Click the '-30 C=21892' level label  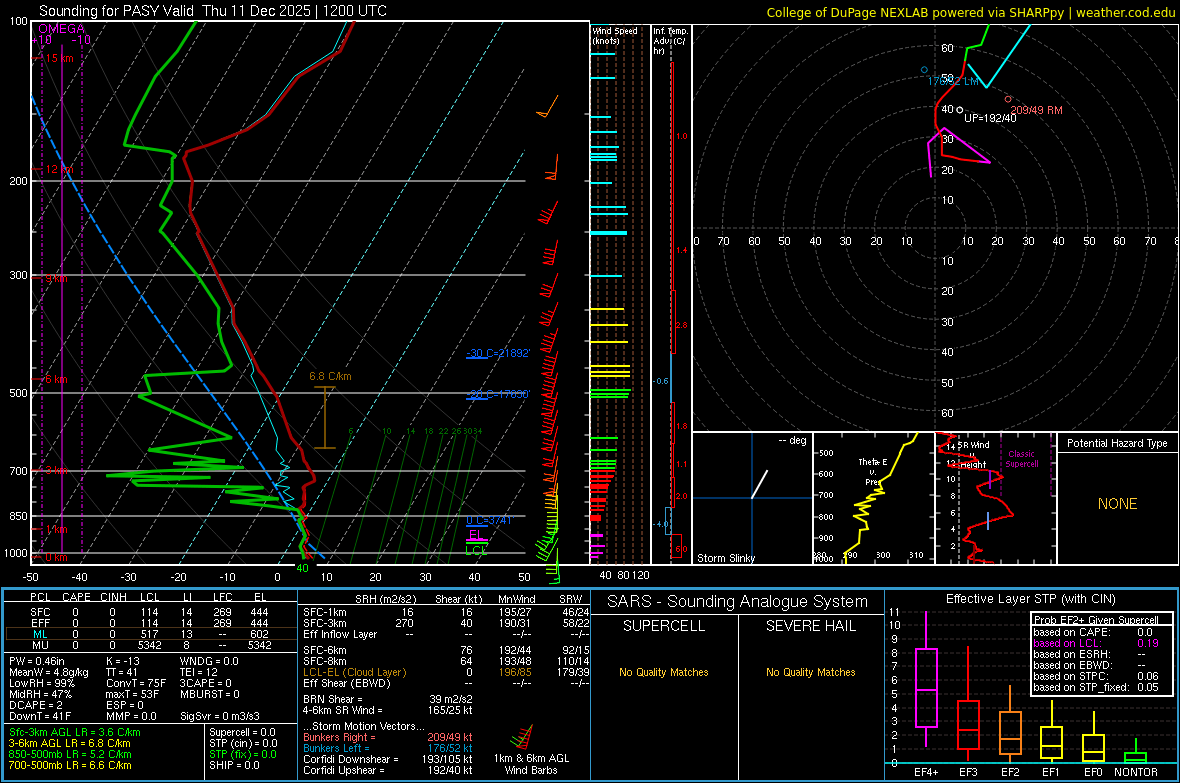(498, 353)
